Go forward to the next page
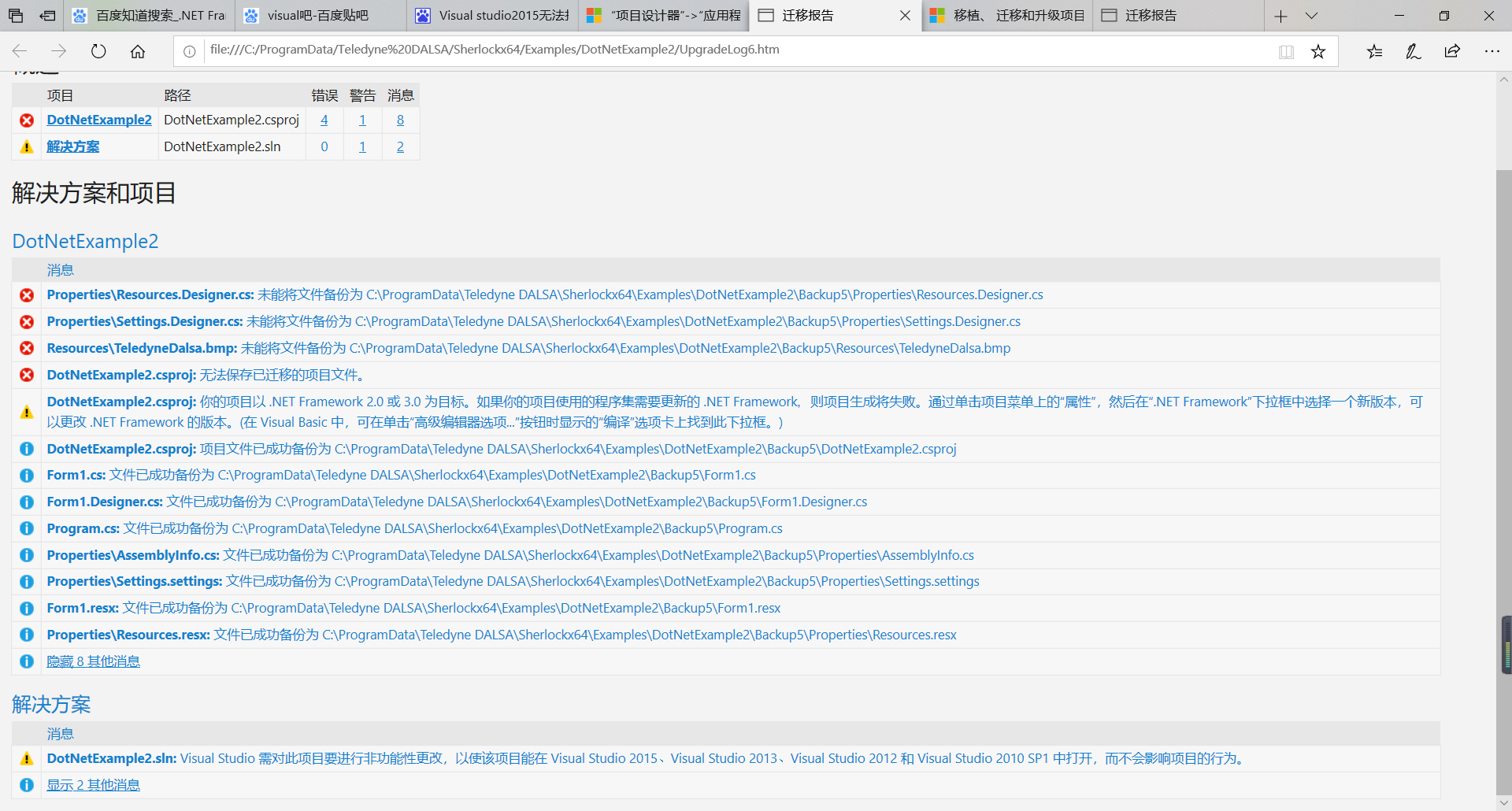Screen dimensions: 1512x811 59,51
